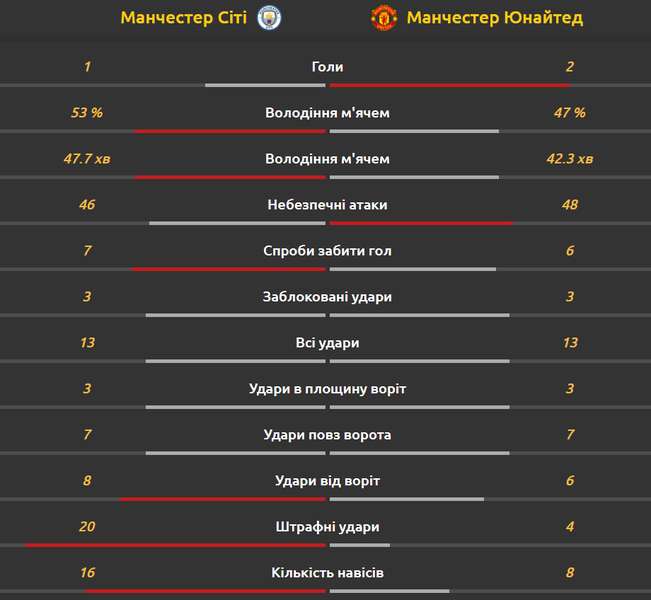Select the Спроби забити гол row label

click(x=328, y=251)
